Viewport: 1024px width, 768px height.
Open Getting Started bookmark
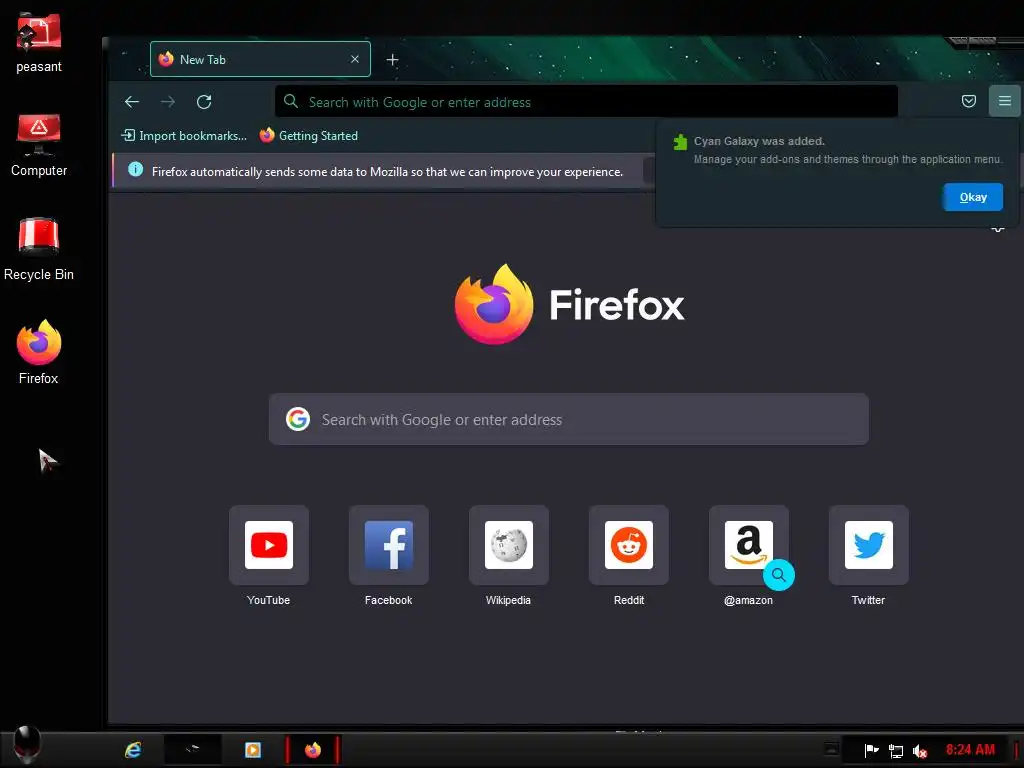309,136
